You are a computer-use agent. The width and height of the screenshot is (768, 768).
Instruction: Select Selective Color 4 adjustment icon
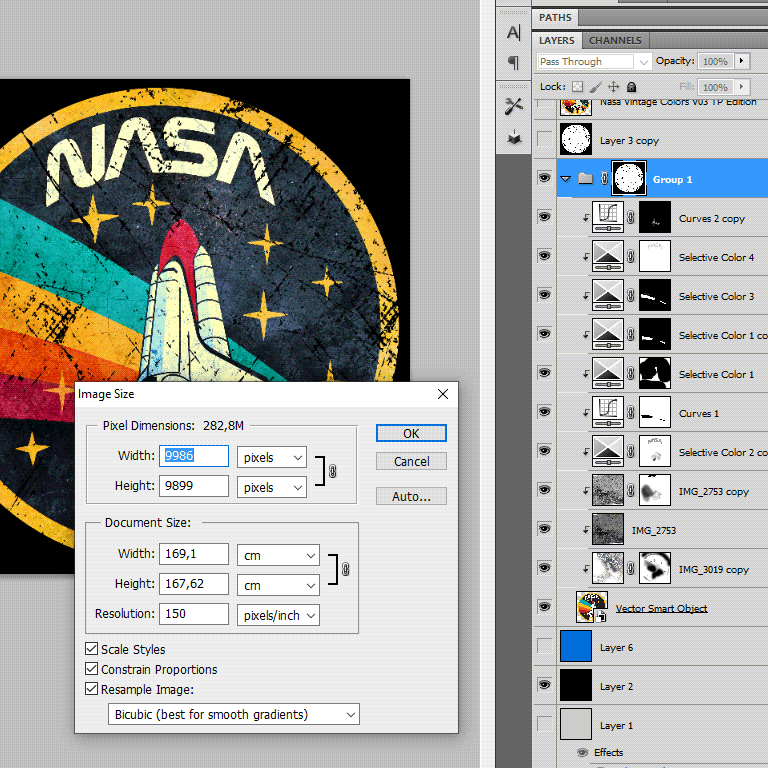[x=608, y=256]
